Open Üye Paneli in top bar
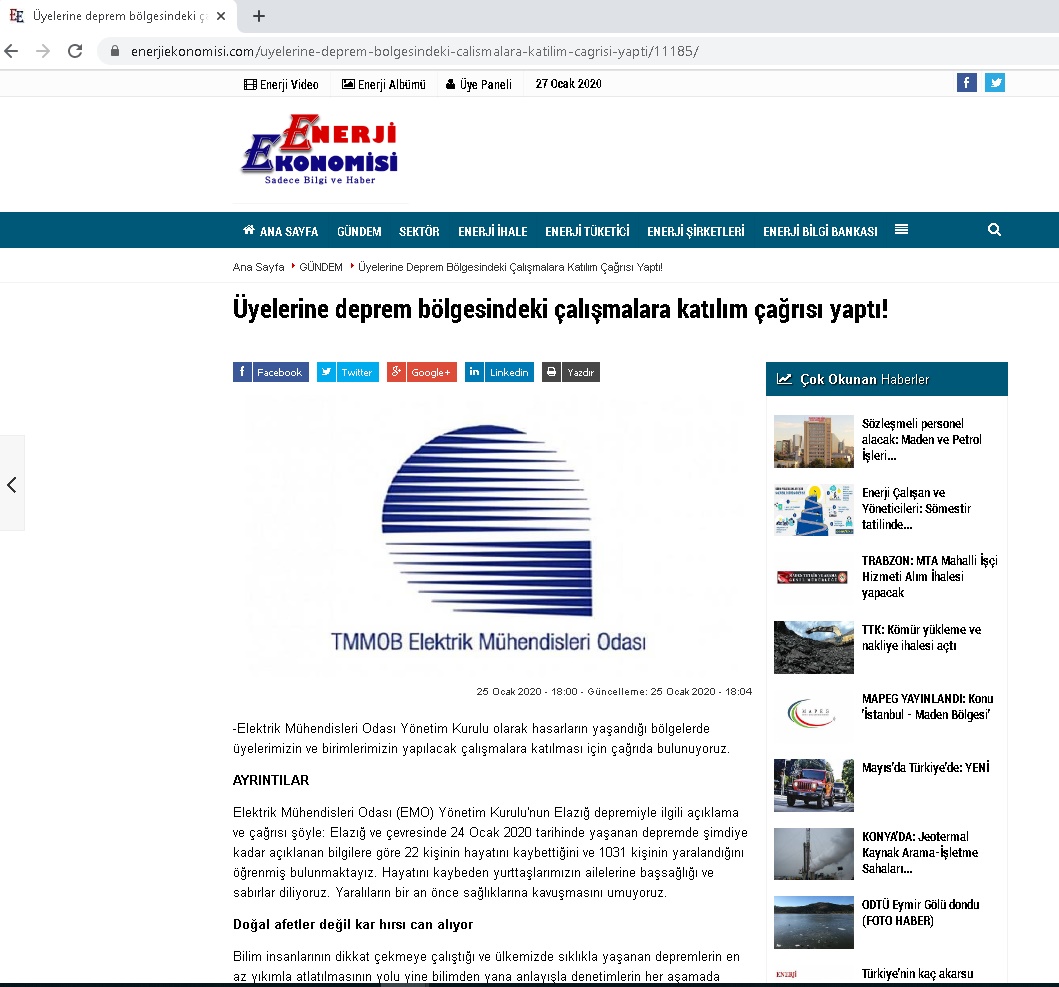 coord(479,84)
